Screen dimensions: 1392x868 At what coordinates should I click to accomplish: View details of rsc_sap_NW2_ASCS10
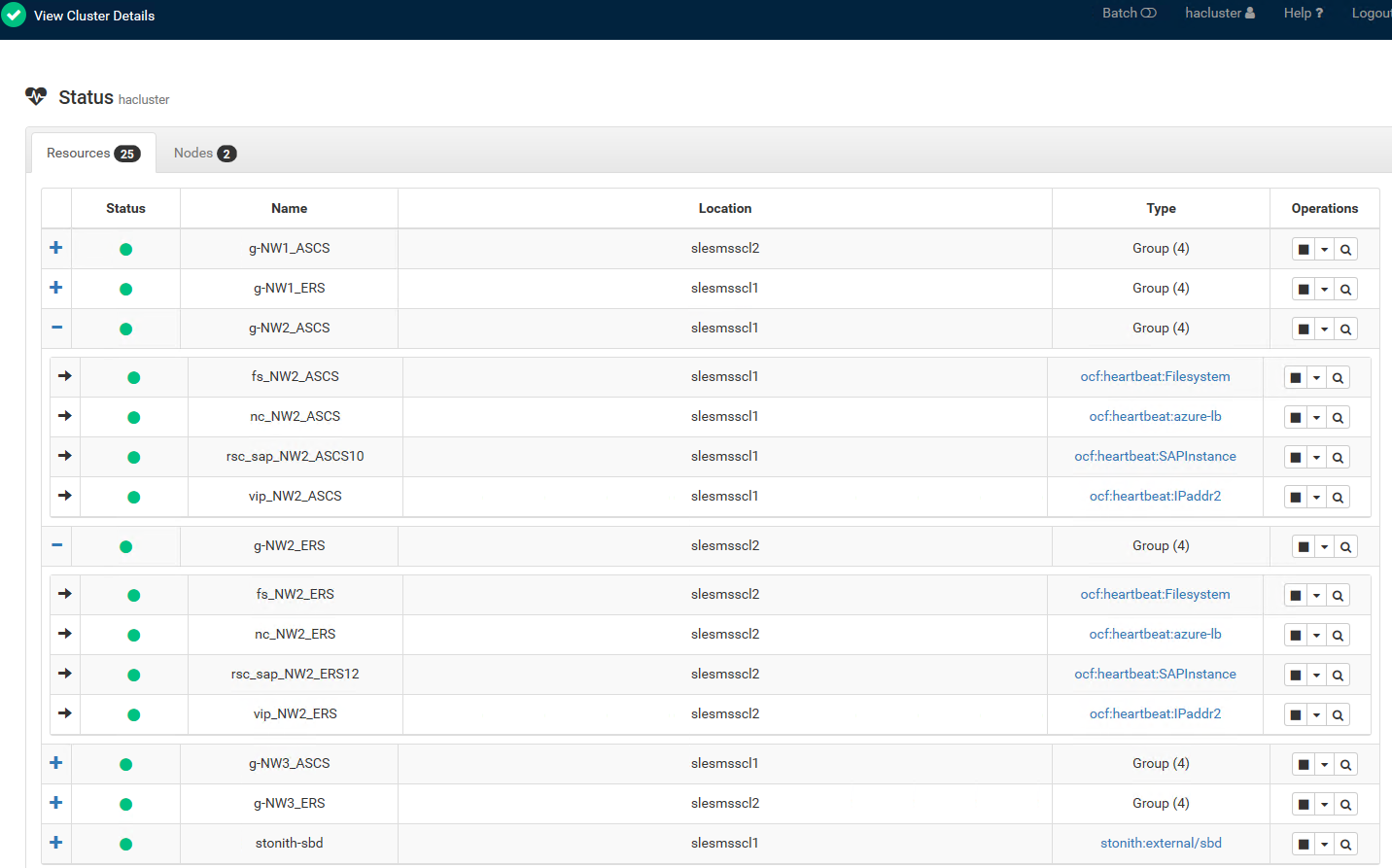point(1338,458)
